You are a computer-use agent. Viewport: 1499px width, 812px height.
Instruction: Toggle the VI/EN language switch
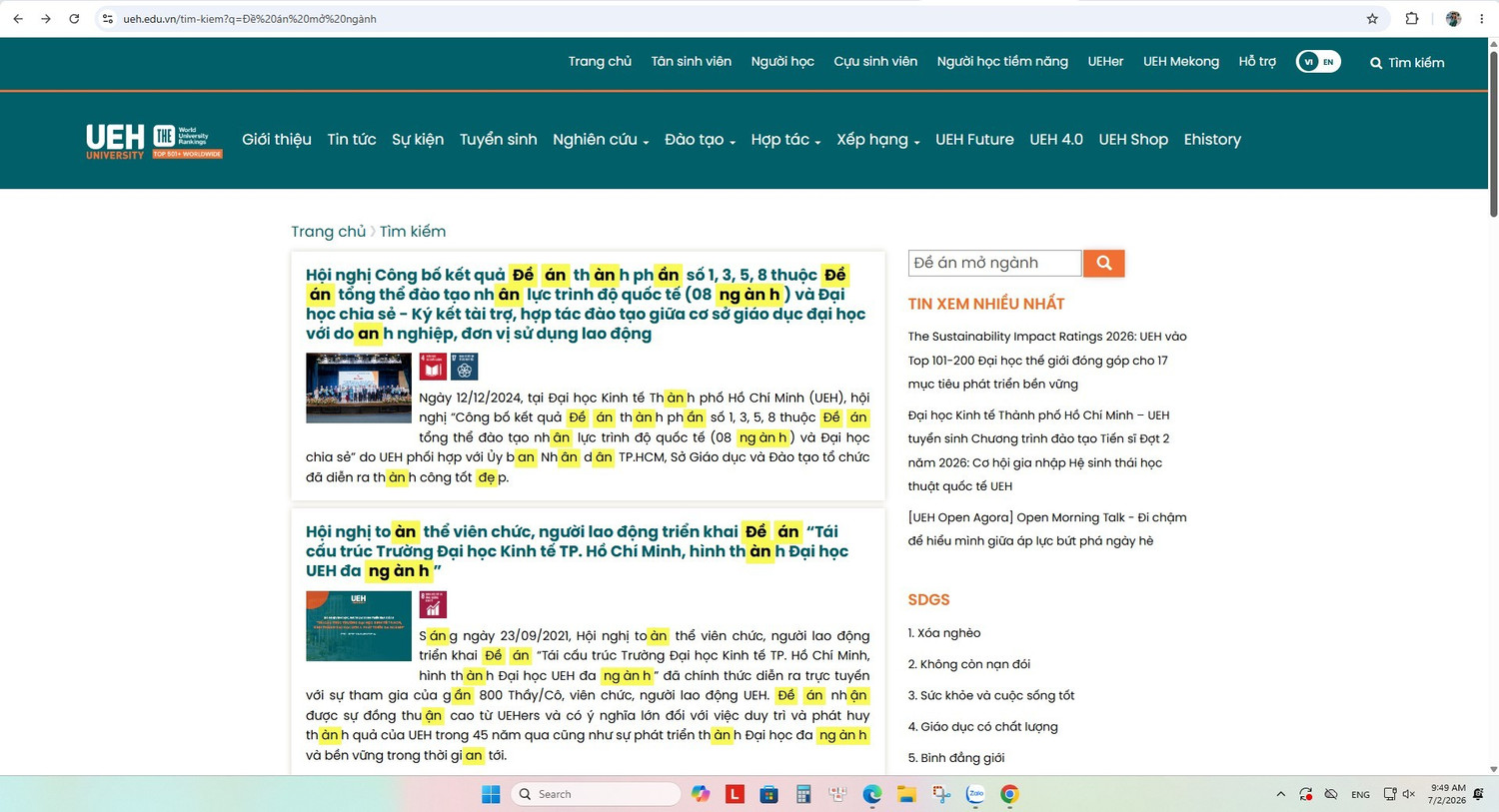click(x=1318, y=62)
